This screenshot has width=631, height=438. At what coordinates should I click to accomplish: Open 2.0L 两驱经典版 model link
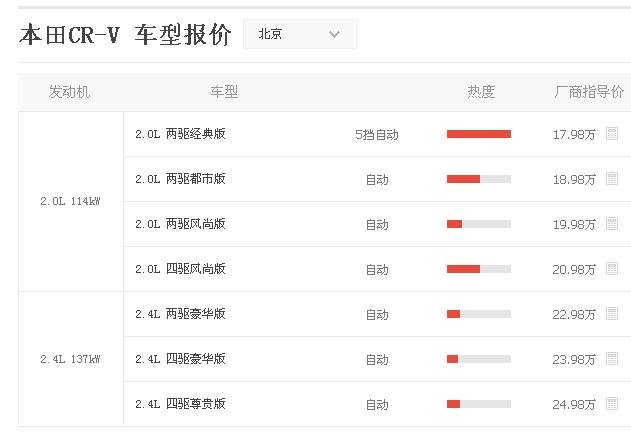point(181,133)
